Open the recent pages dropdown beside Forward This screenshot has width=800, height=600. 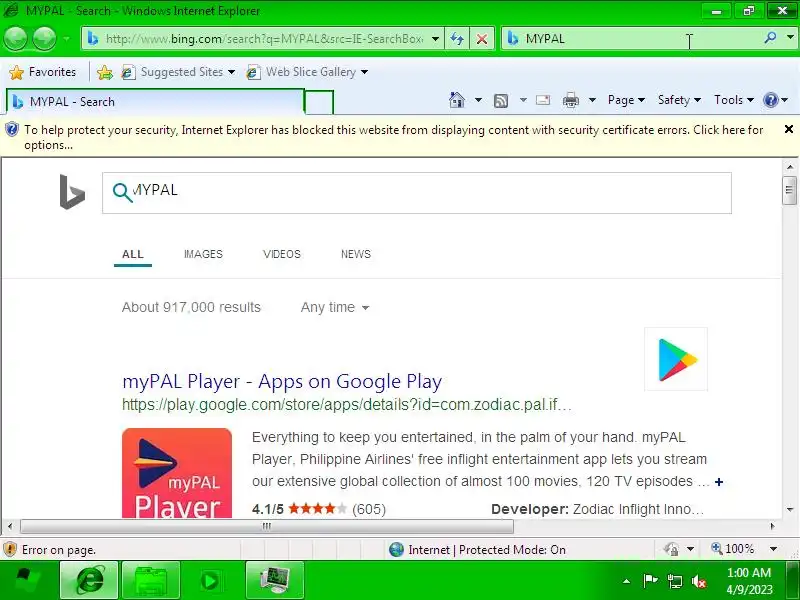coord(67,39)
